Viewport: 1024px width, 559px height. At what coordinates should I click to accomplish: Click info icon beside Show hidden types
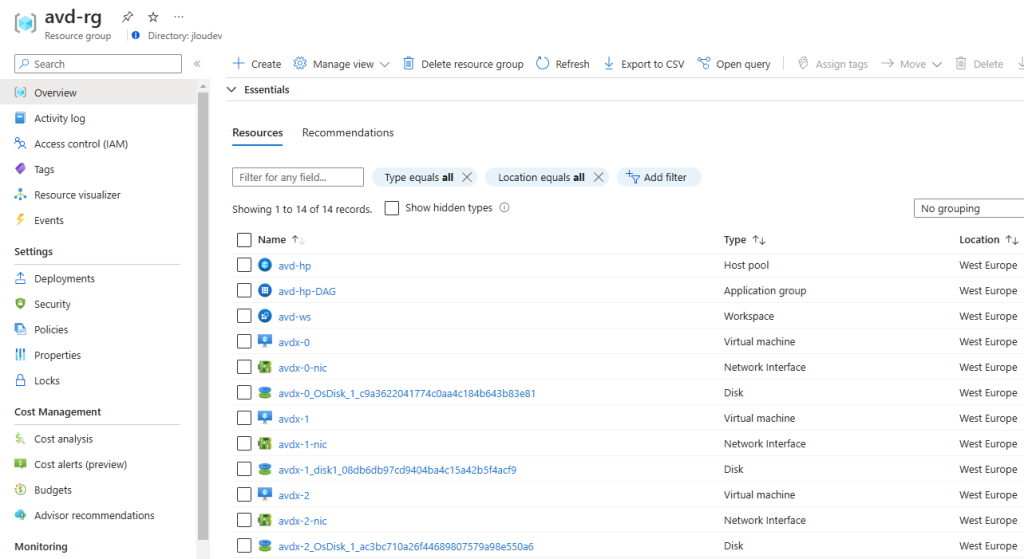click(505, 208)
